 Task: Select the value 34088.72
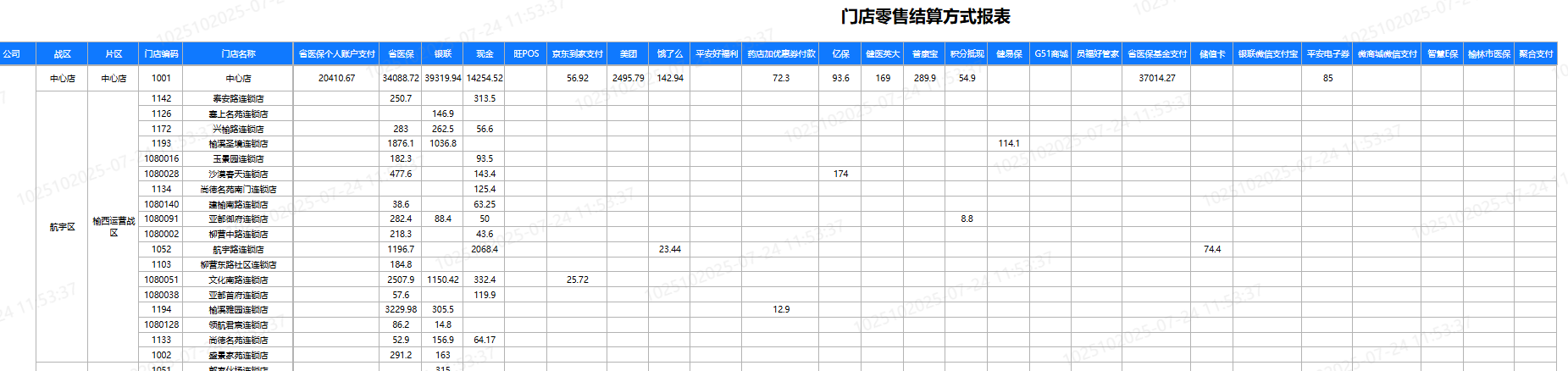pyautogui.click(x=401, y=78)
